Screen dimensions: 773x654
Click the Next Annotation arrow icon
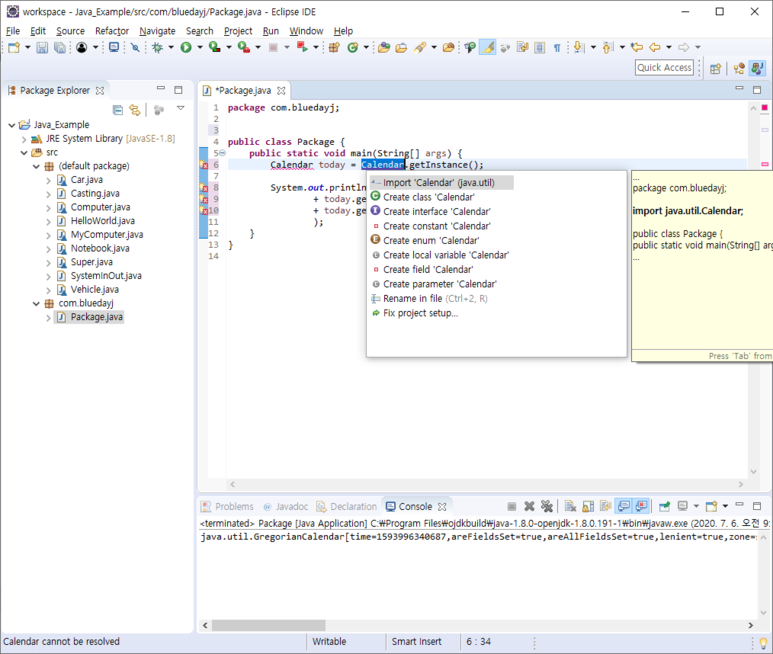point(579,47)
